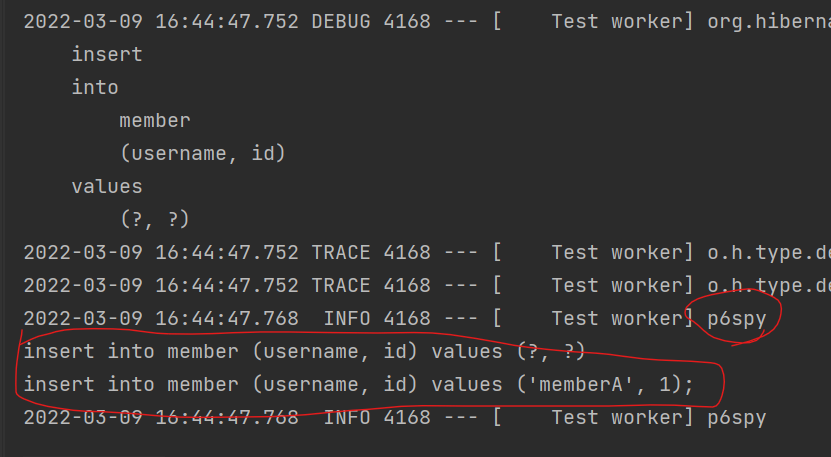Click the first INFO p6spy log line
Screen dimensions: 831x457
click(x=395, y=318)
